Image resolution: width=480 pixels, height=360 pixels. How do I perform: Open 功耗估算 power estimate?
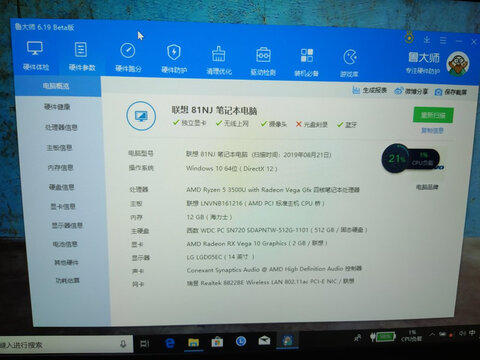68,280
